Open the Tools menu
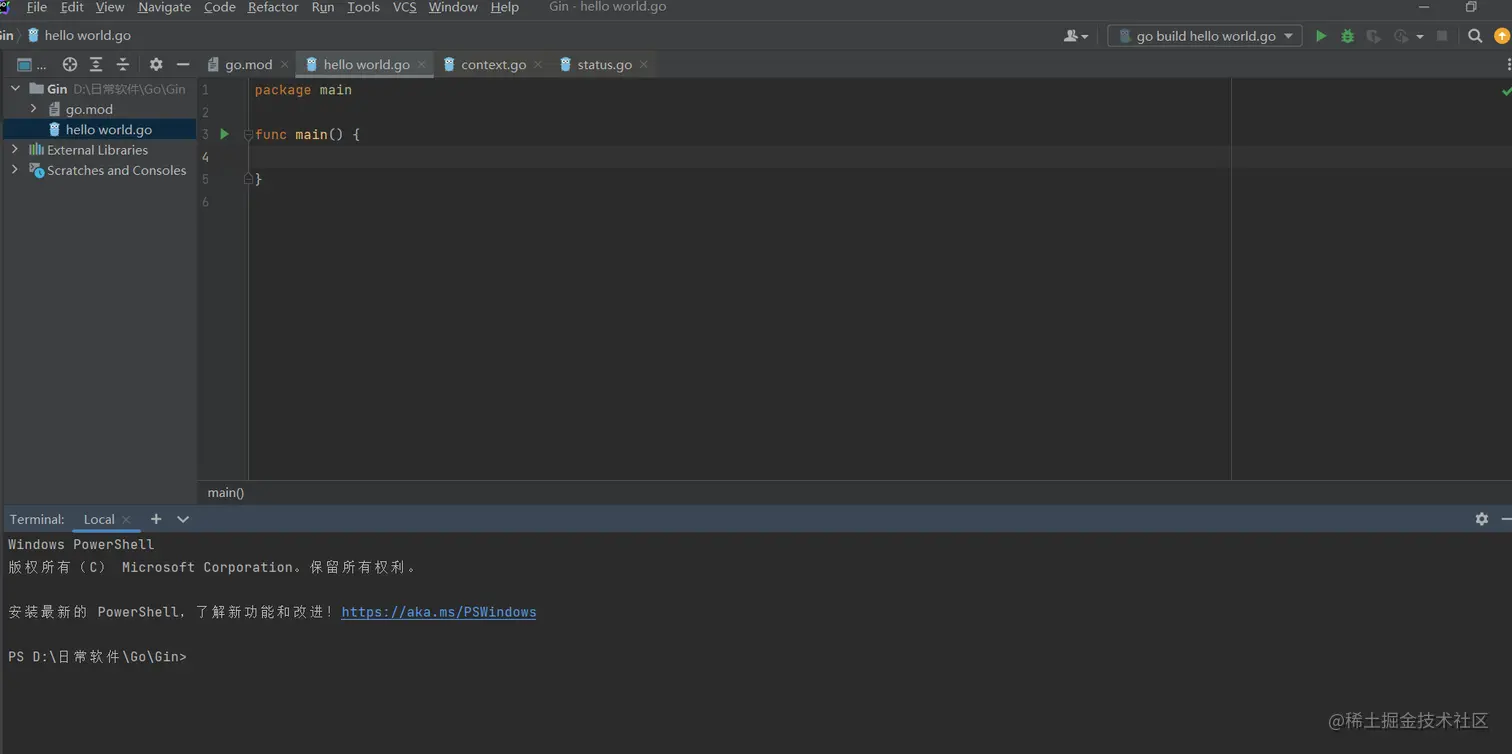This screenshot has width=1512, height=754. [x=363, y=7]
